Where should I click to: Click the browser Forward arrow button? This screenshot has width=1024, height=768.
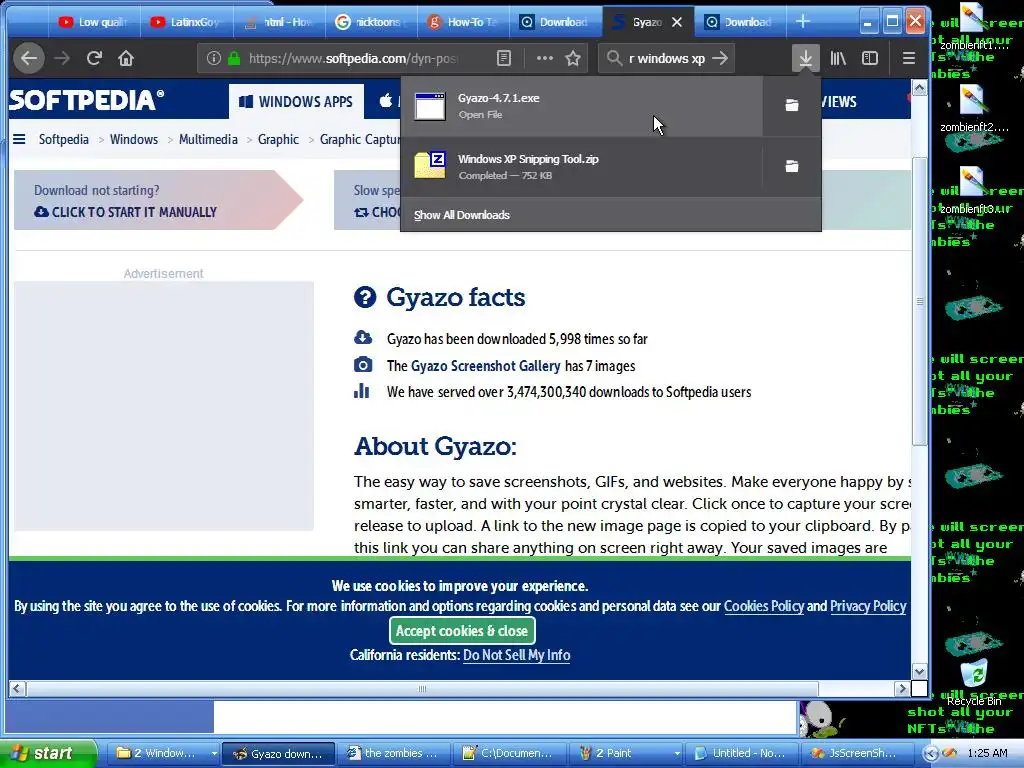pyautogui.click(x=62, y=58)
